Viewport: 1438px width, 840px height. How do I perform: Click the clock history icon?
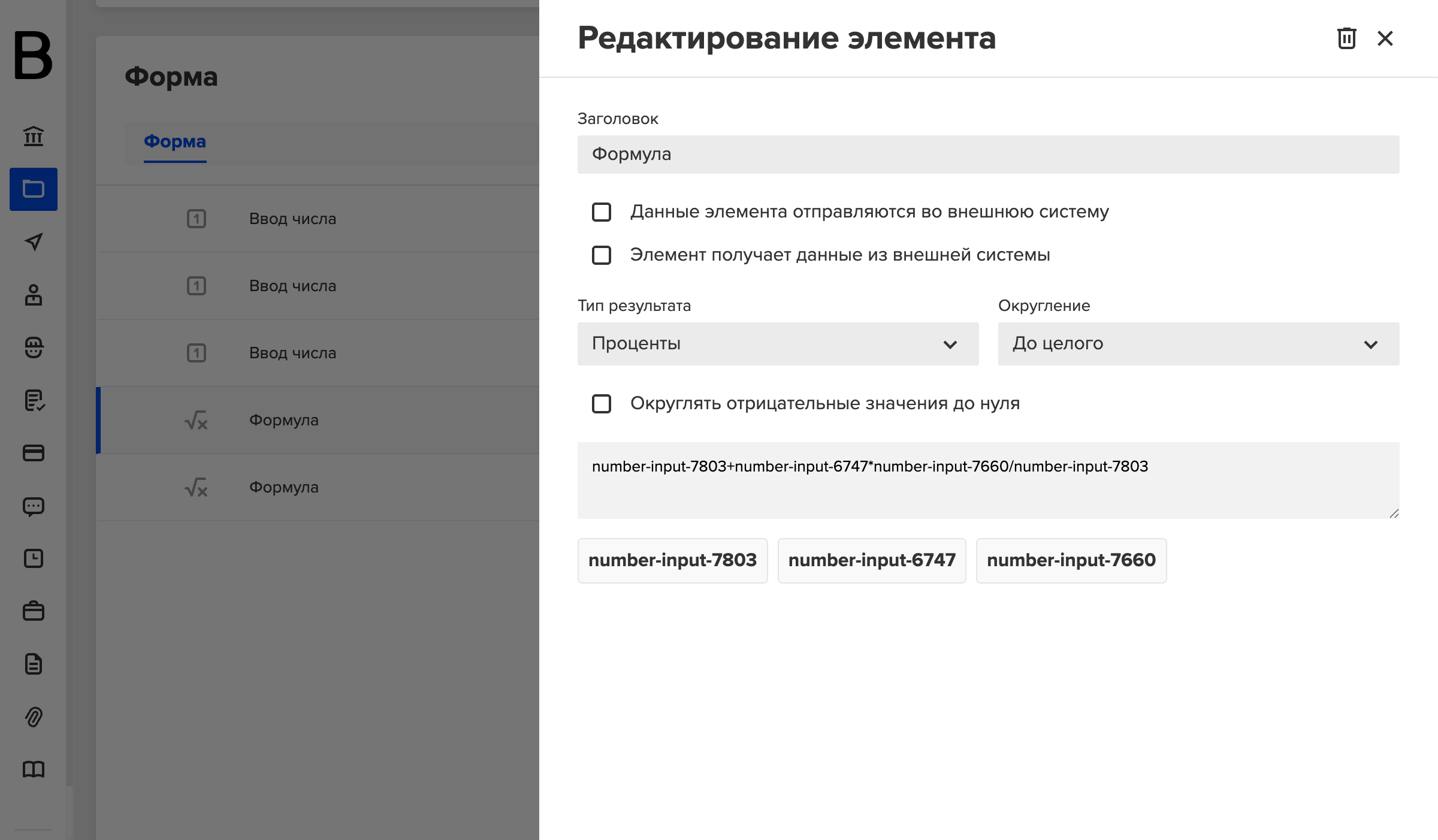pyautogui.click(x=34, y=558)
